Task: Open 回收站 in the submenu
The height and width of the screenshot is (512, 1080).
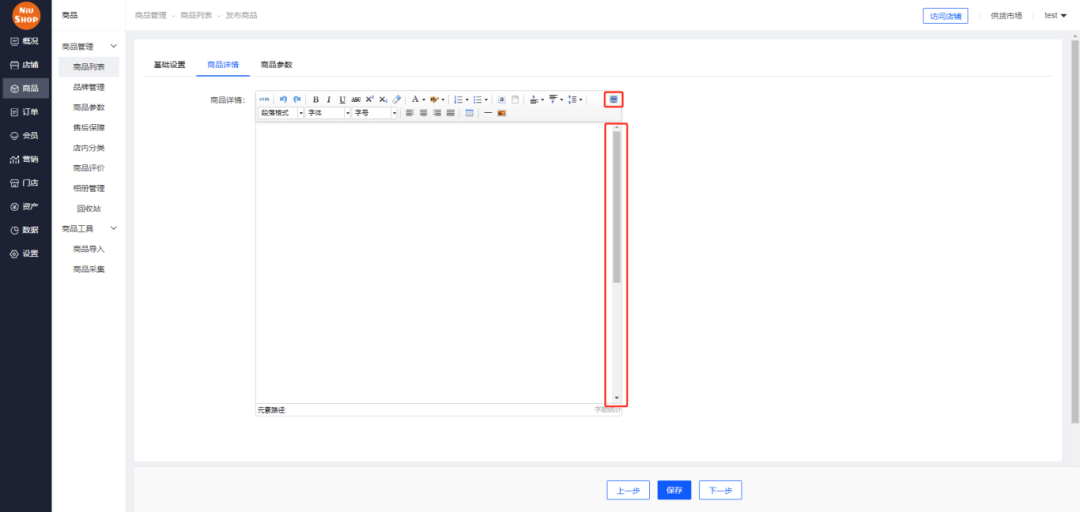Action: 89,208
